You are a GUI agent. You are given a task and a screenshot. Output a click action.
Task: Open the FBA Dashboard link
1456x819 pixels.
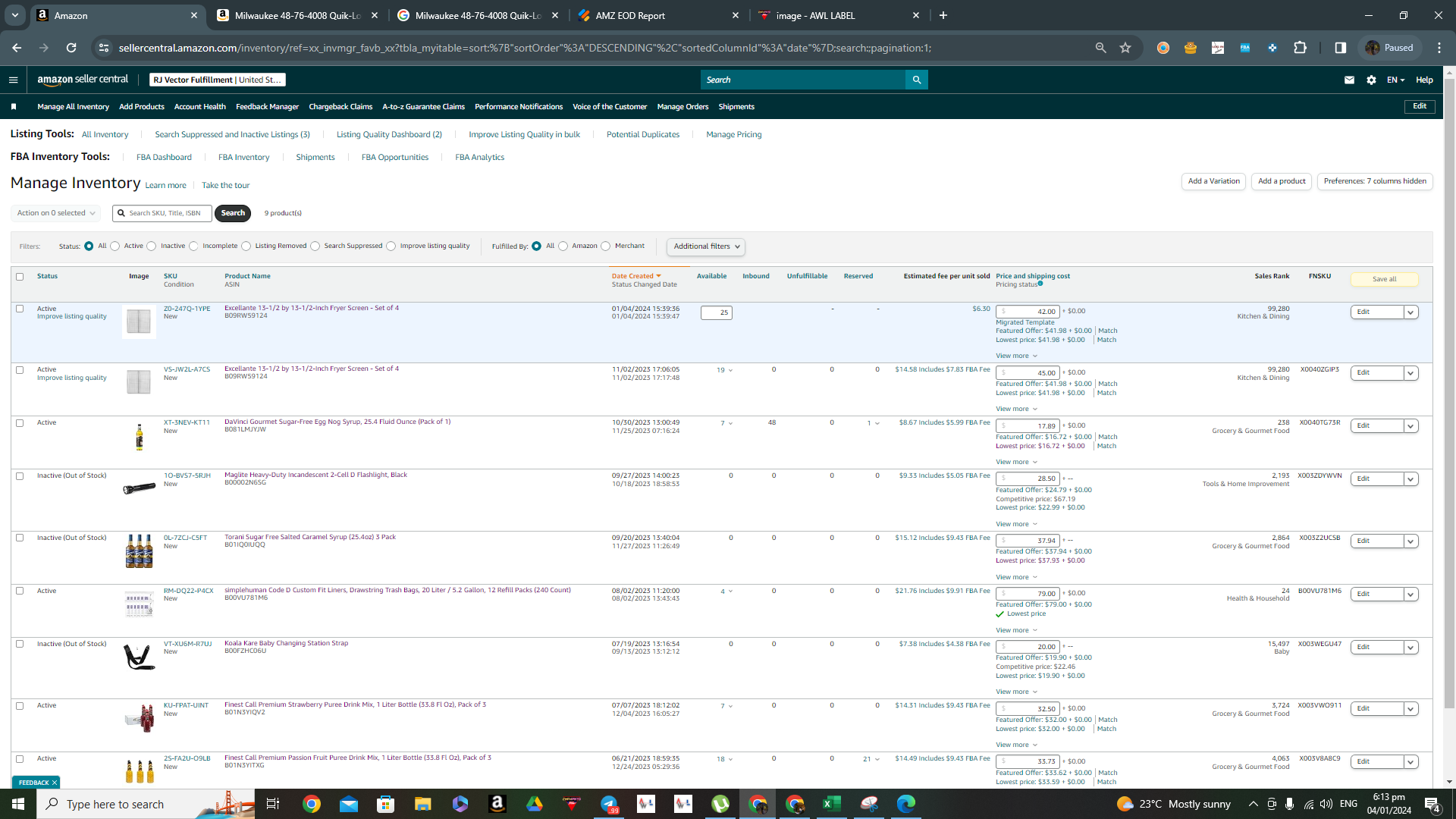[x=164, y=158]
